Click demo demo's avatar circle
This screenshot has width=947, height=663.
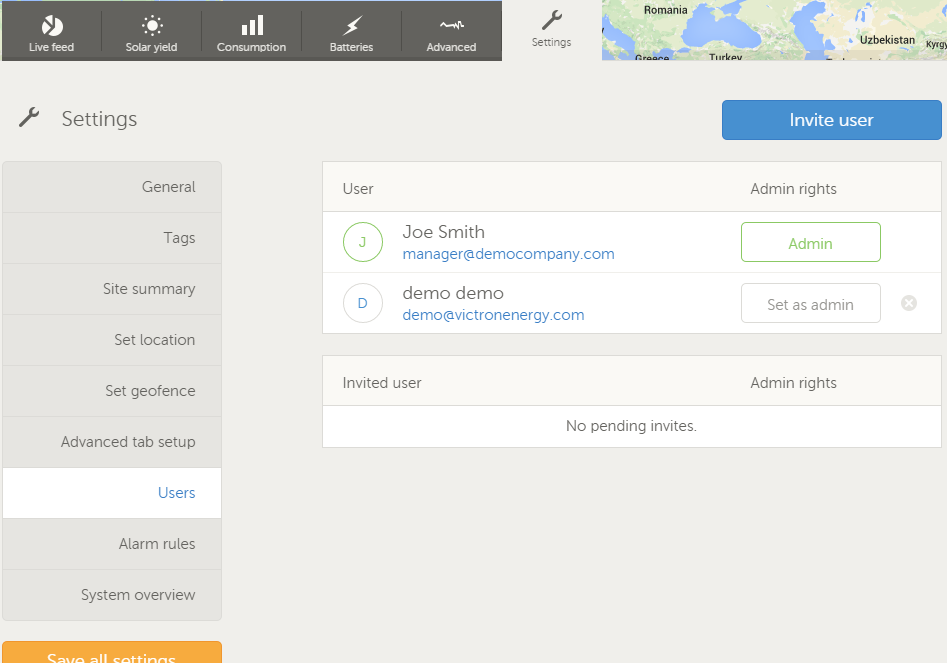[362, 303]
